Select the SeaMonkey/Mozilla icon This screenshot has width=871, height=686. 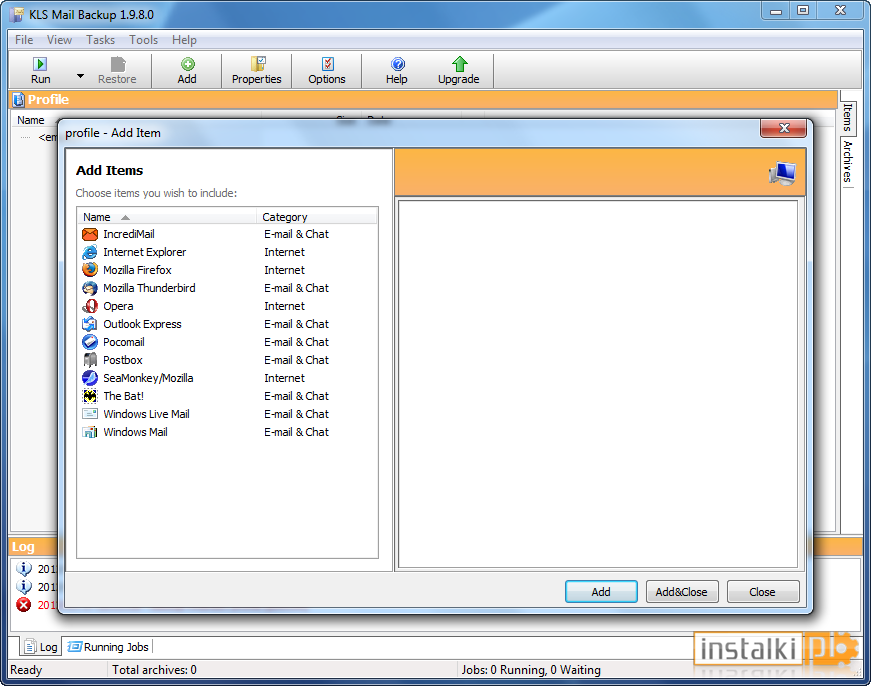pyautogui.click(x=90, y=378)
